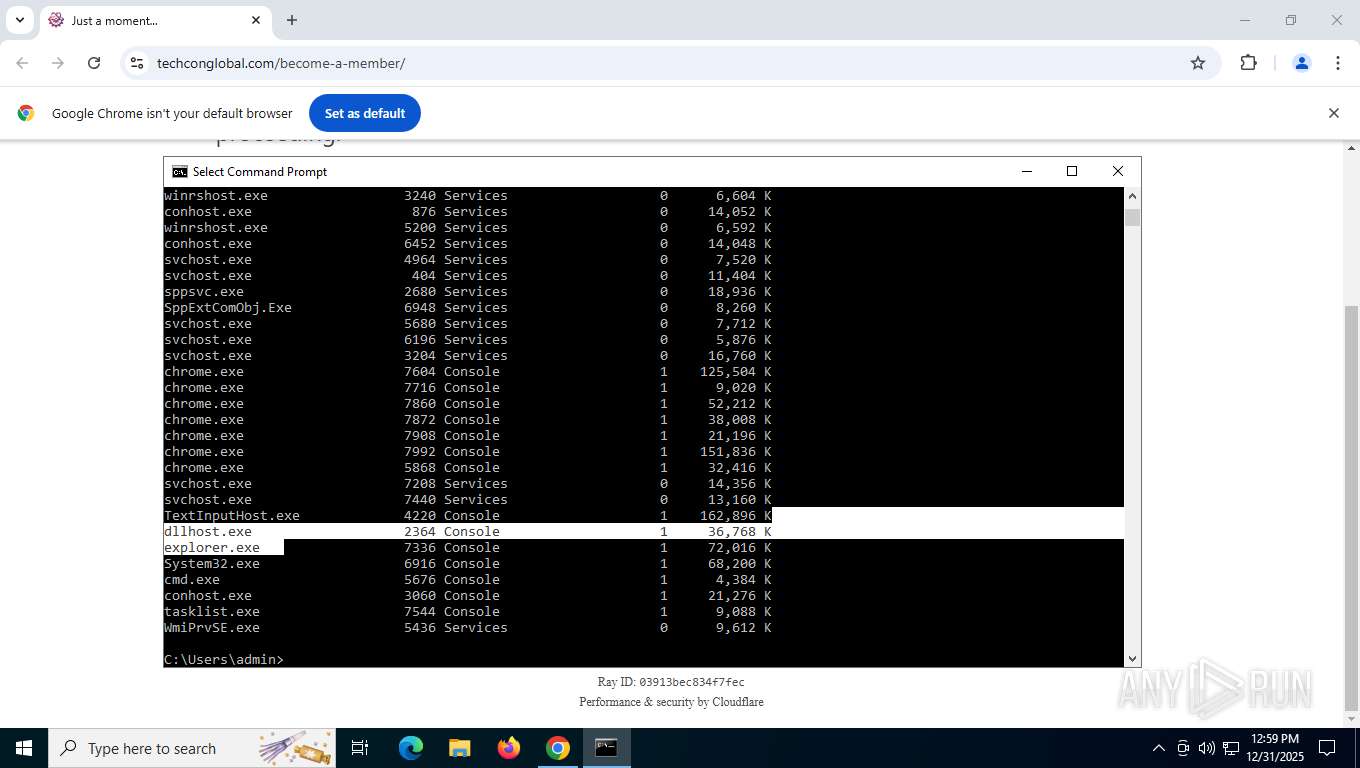Click the Command Prompt scrollbar down arrow
This screenshot has height=768, width=1360.
pyautogui.click(x=1132, y=659)
